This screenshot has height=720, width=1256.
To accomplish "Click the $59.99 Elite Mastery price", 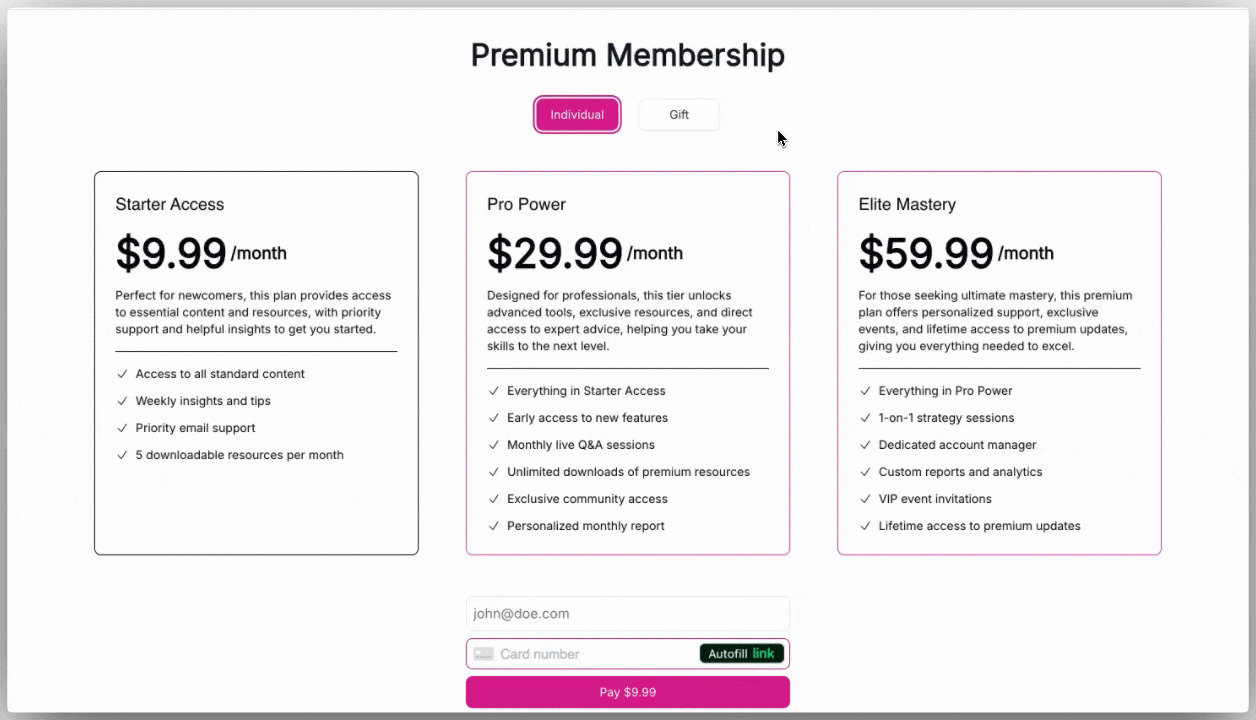I will click(x=926, y=253).
